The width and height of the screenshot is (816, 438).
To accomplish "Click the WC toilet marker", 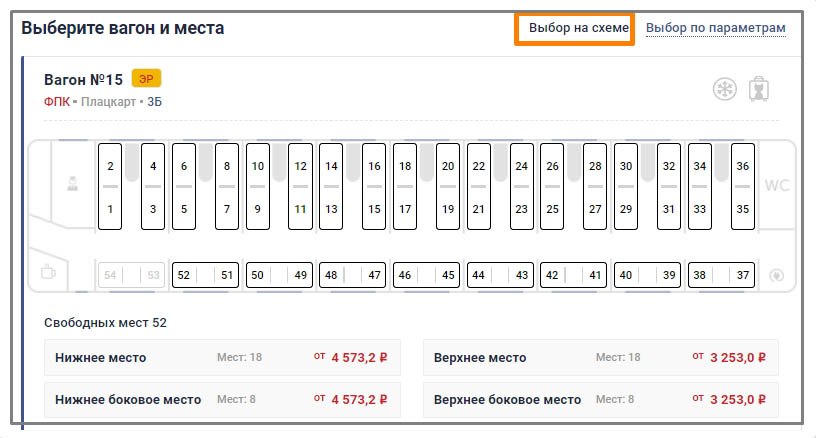I will 777,185.
